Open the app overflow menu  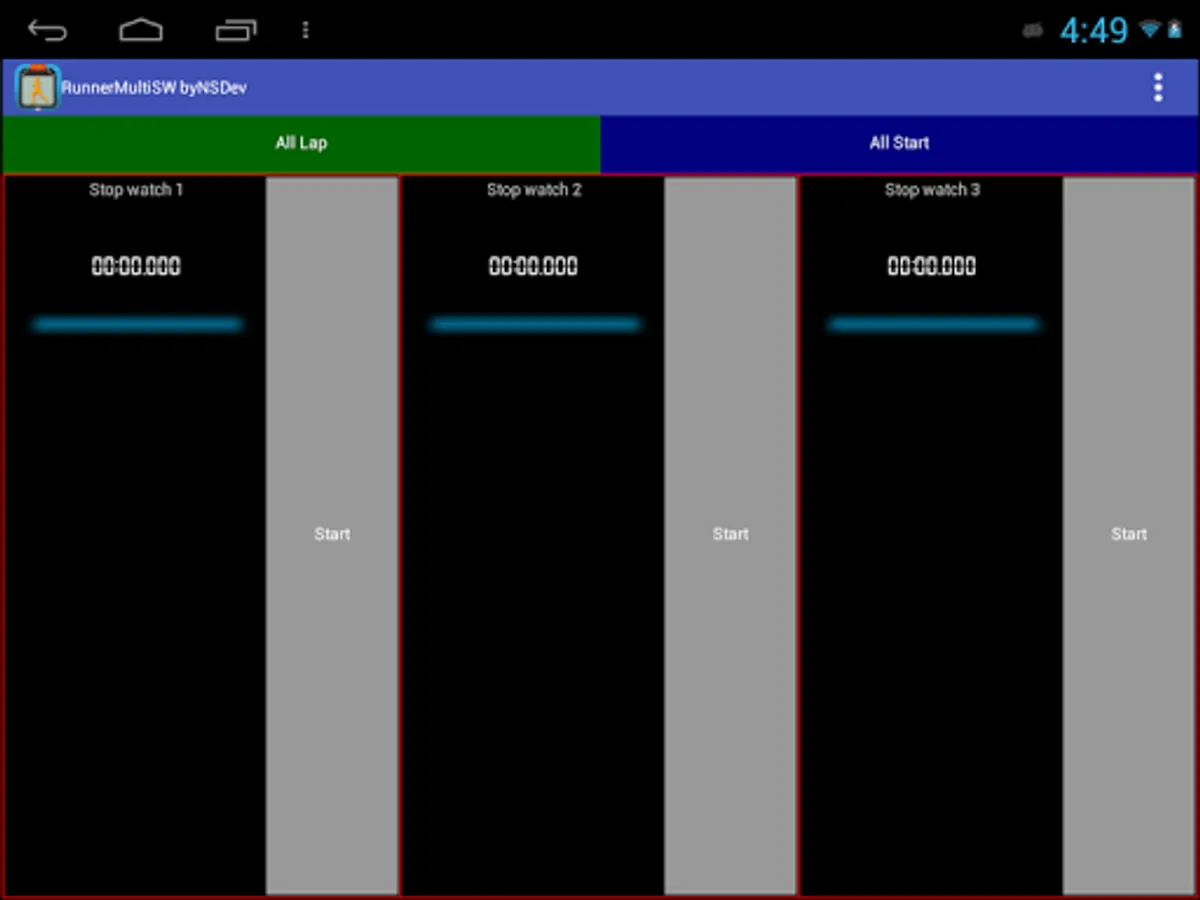pos(1158,88)
